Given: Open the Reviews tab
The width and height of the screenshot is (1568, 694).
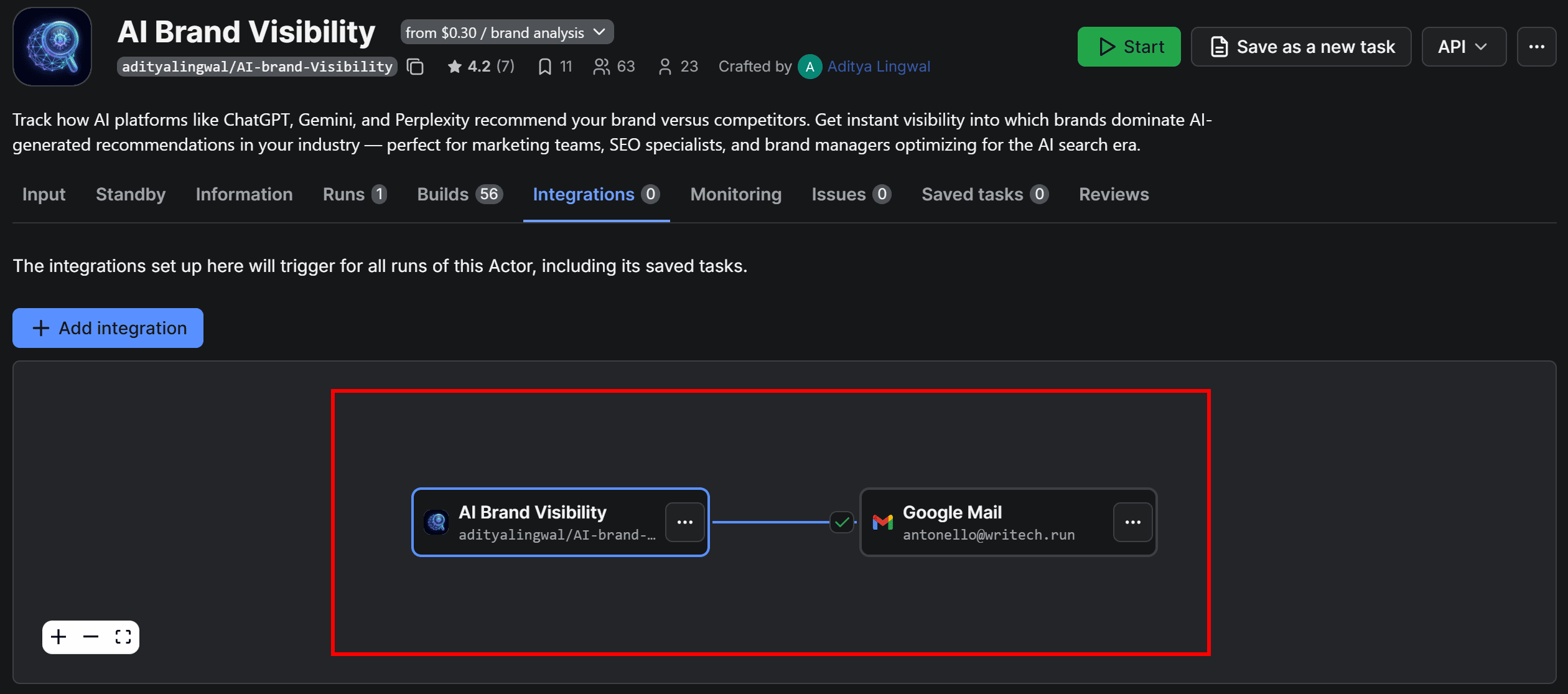Looking at the screenshot, I should point(1113,194).
